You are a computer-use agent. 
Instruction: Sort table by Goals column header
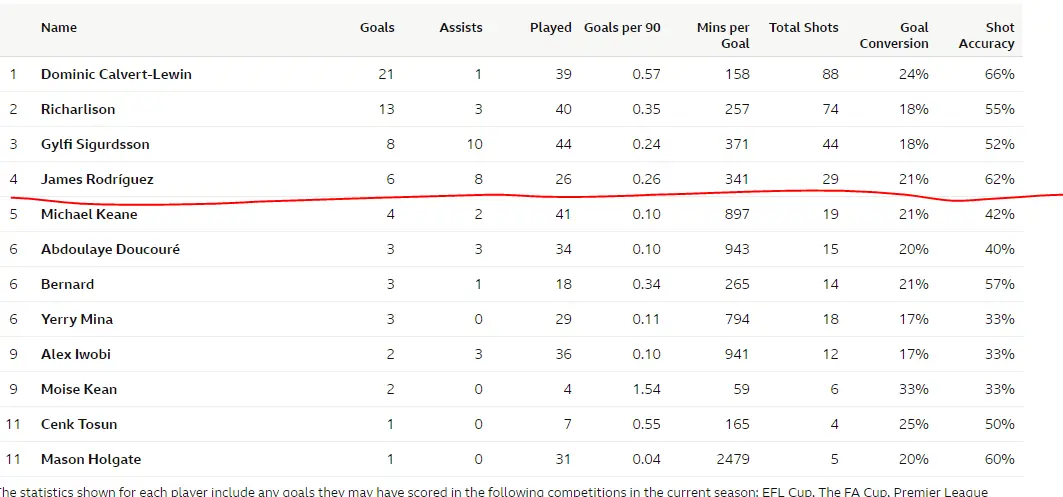click(x=377, y=28)
